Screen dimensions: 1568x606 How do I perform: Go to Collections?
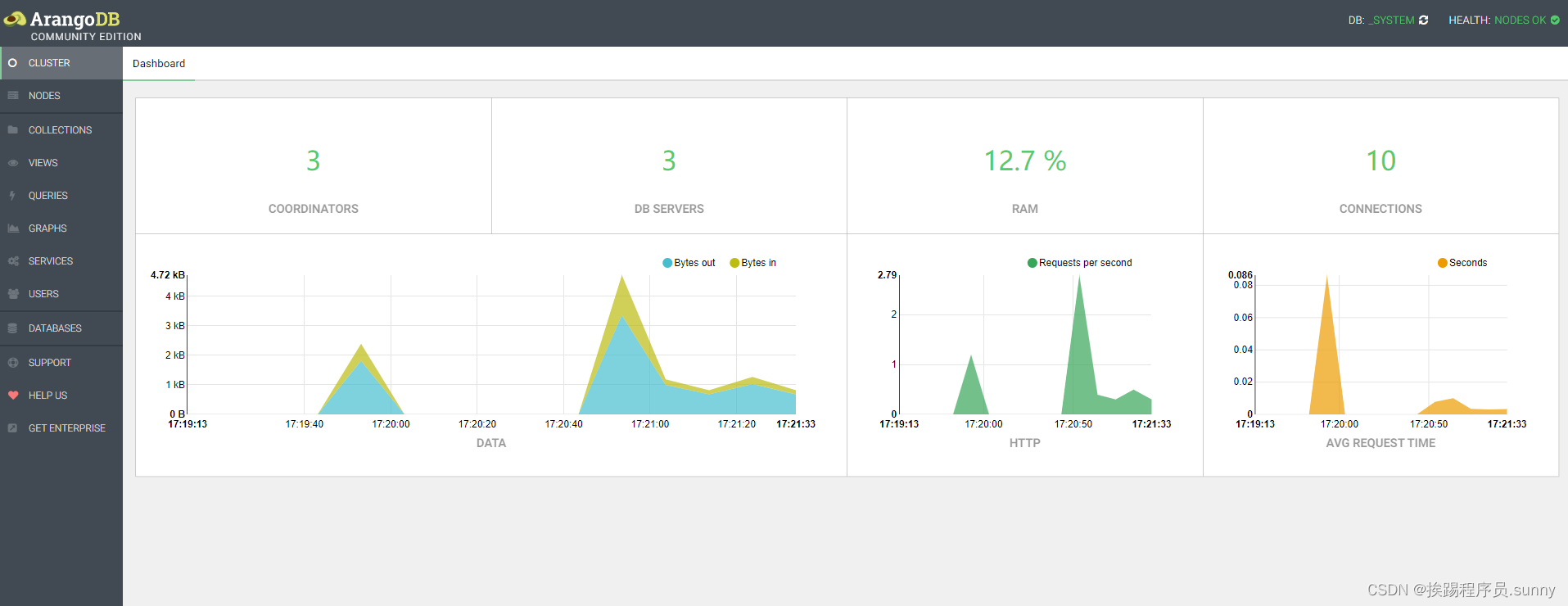click(x=61, y=130)
